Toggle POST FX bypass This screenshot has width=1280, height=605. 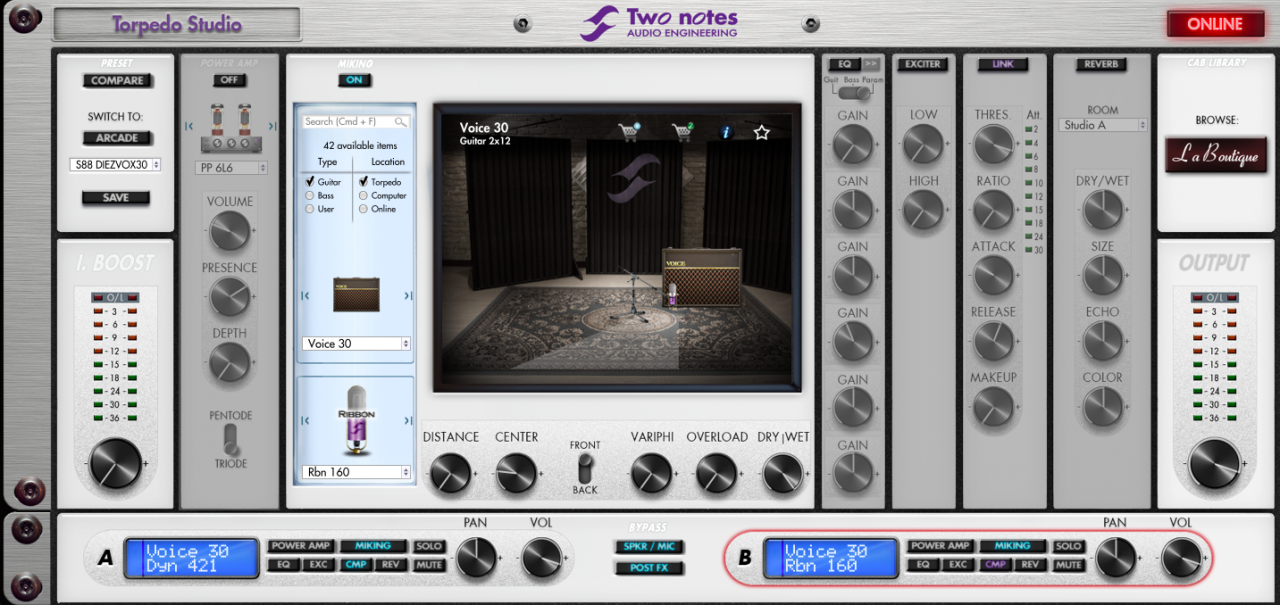(649, 568)
